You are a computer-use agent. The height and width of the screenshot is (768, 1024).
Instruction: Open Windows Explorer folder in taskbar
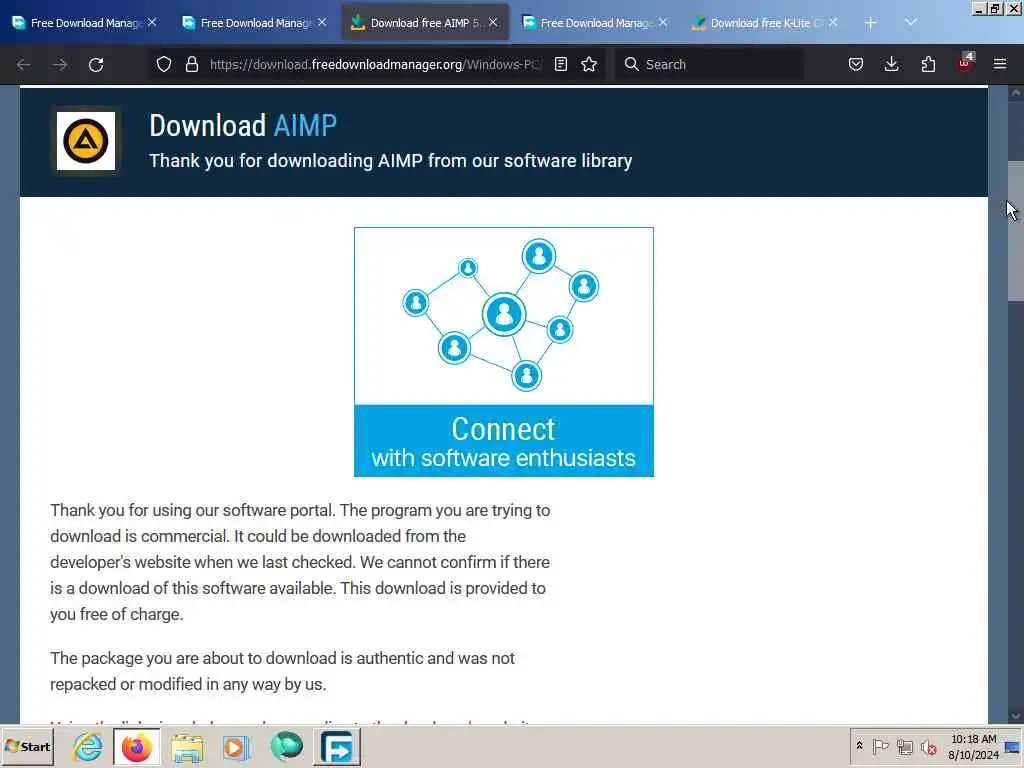click(187, 747)
